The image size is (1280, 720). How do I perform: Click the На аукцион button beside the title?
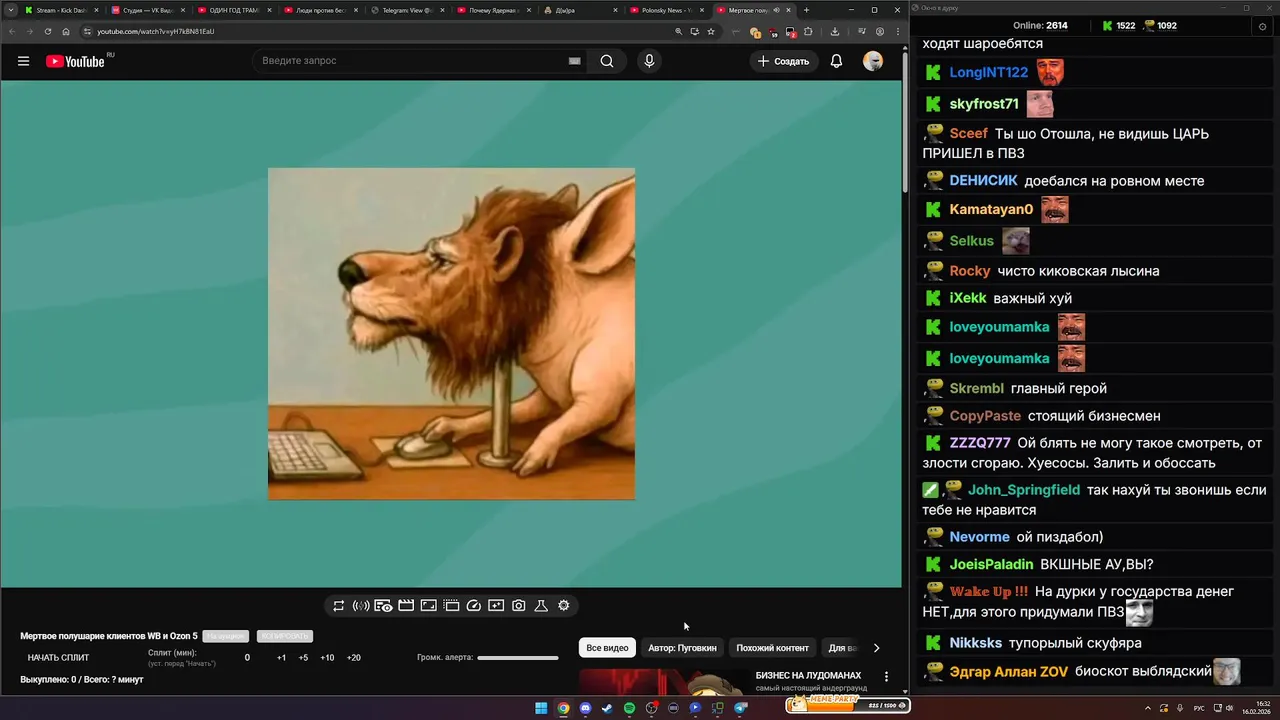pos(225,636)
